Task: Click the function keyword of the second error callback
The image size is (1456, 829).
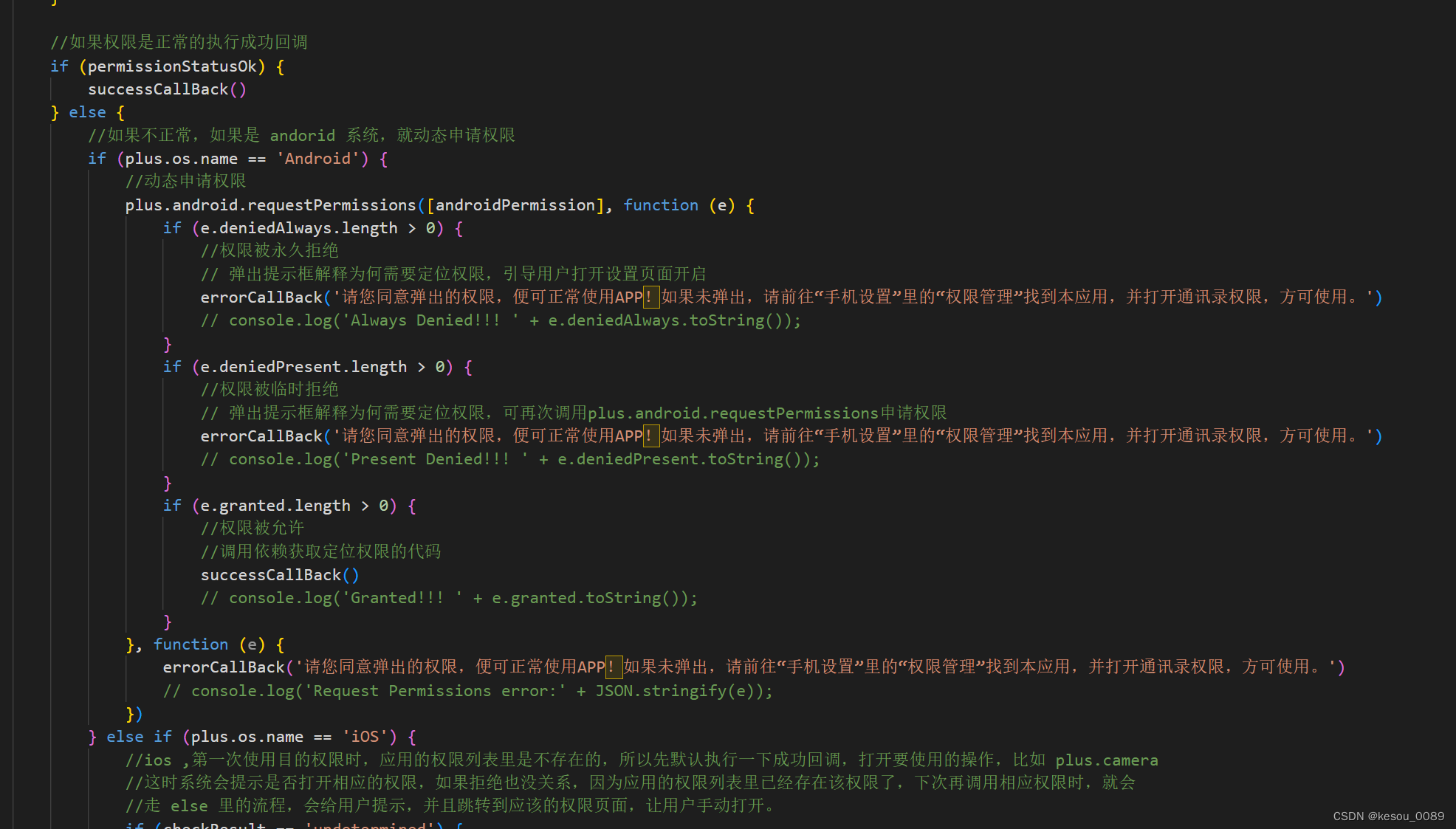Action: [190, 644]
